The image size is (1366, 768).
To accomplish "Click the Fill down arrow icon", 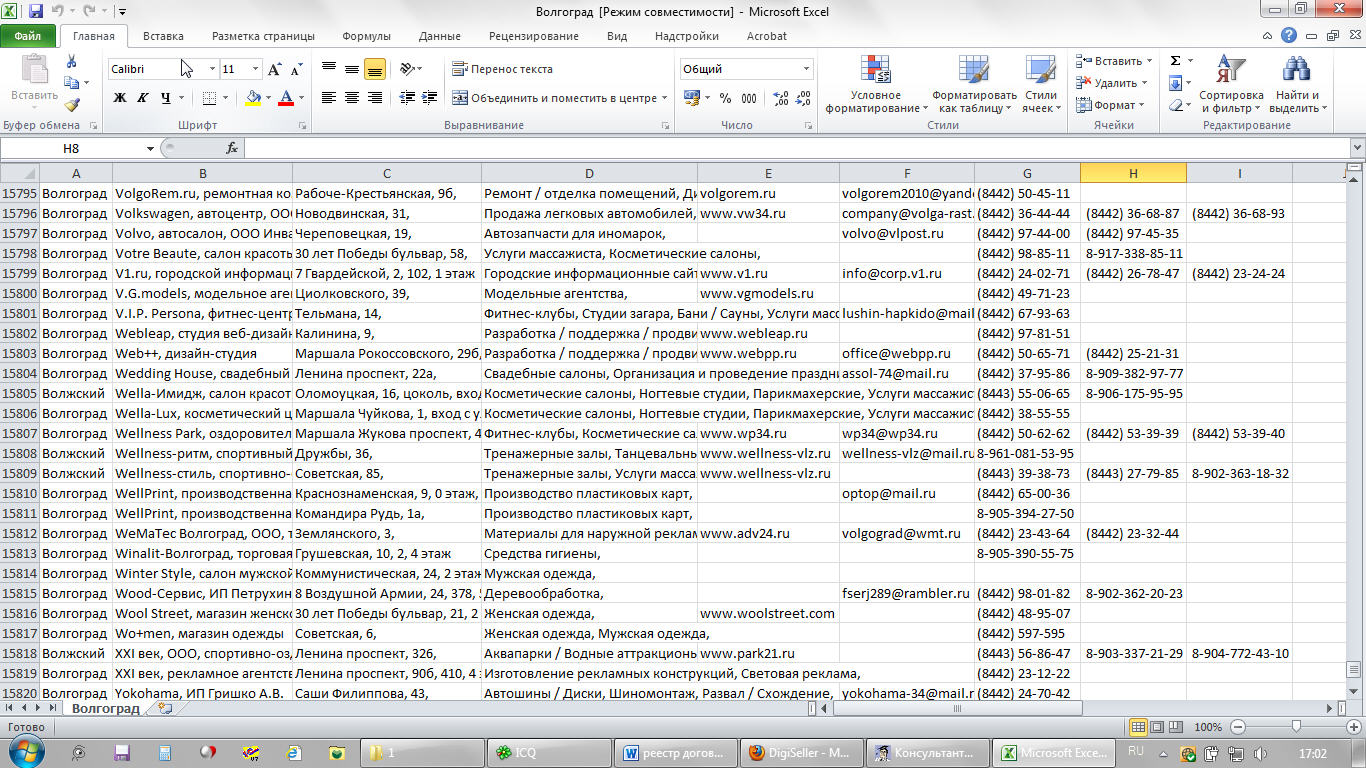I will click(x=1176, y=83).
